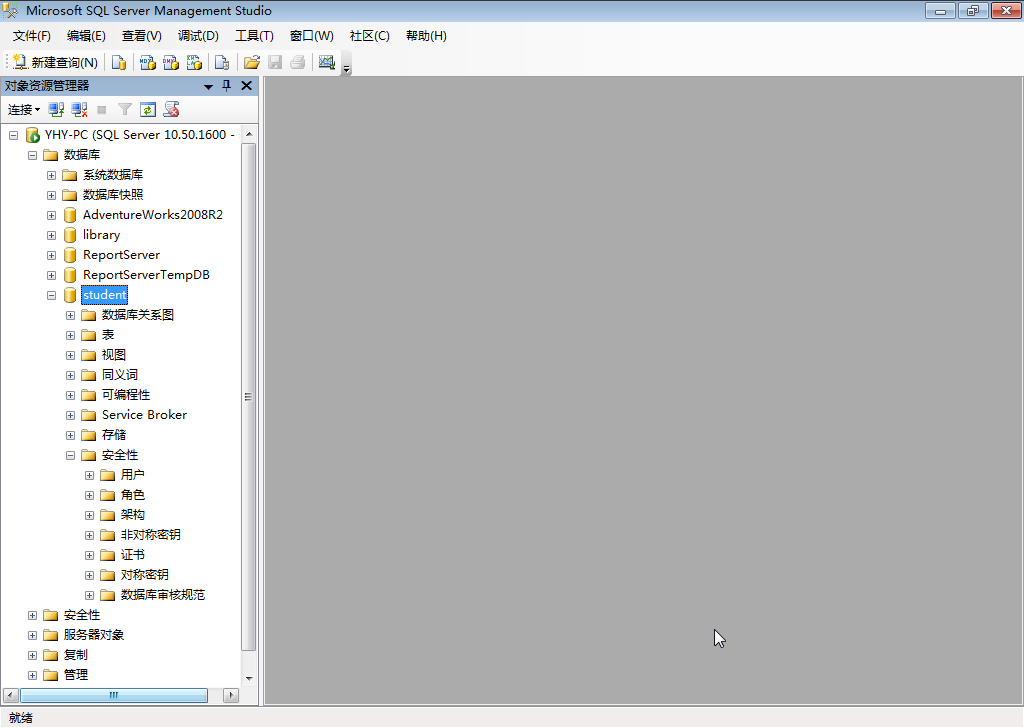This screenshot has width=1024, height=728.
Task: Close the 对象资源管理器 panel
Action: pyautogui.click(x=246, y=86)
